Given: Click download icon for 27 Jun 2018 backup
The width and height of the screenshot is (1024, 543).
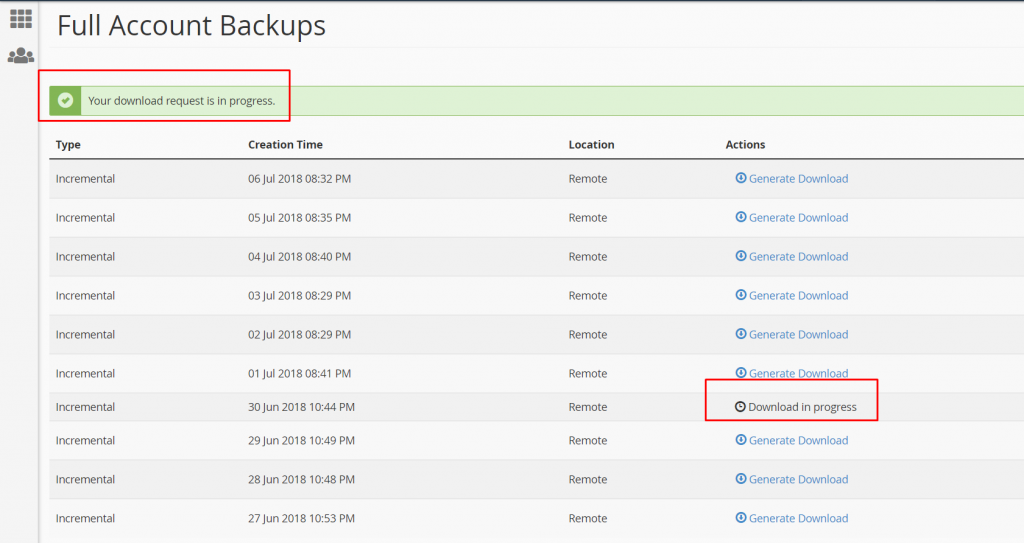Looking at the screenshot, I should pyautogui.click(x=741, y=518).
